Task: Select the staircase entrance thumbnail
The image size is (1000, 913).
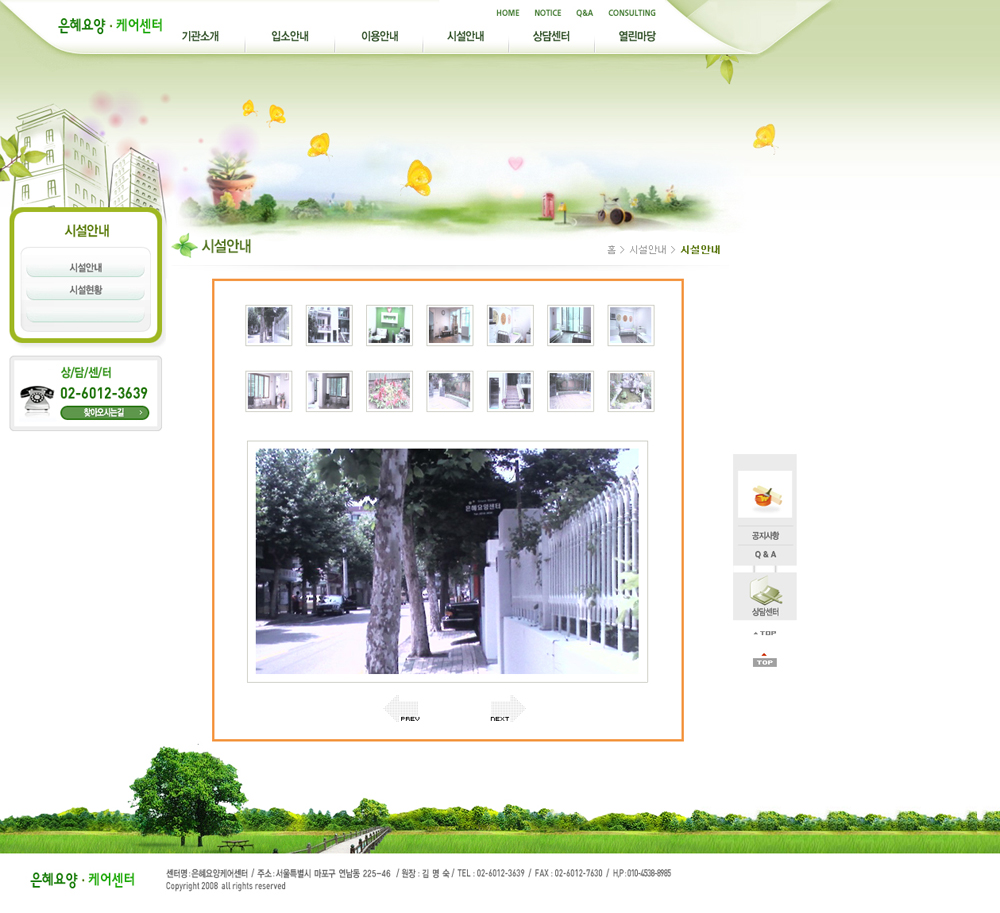Action: click(510, 391)
